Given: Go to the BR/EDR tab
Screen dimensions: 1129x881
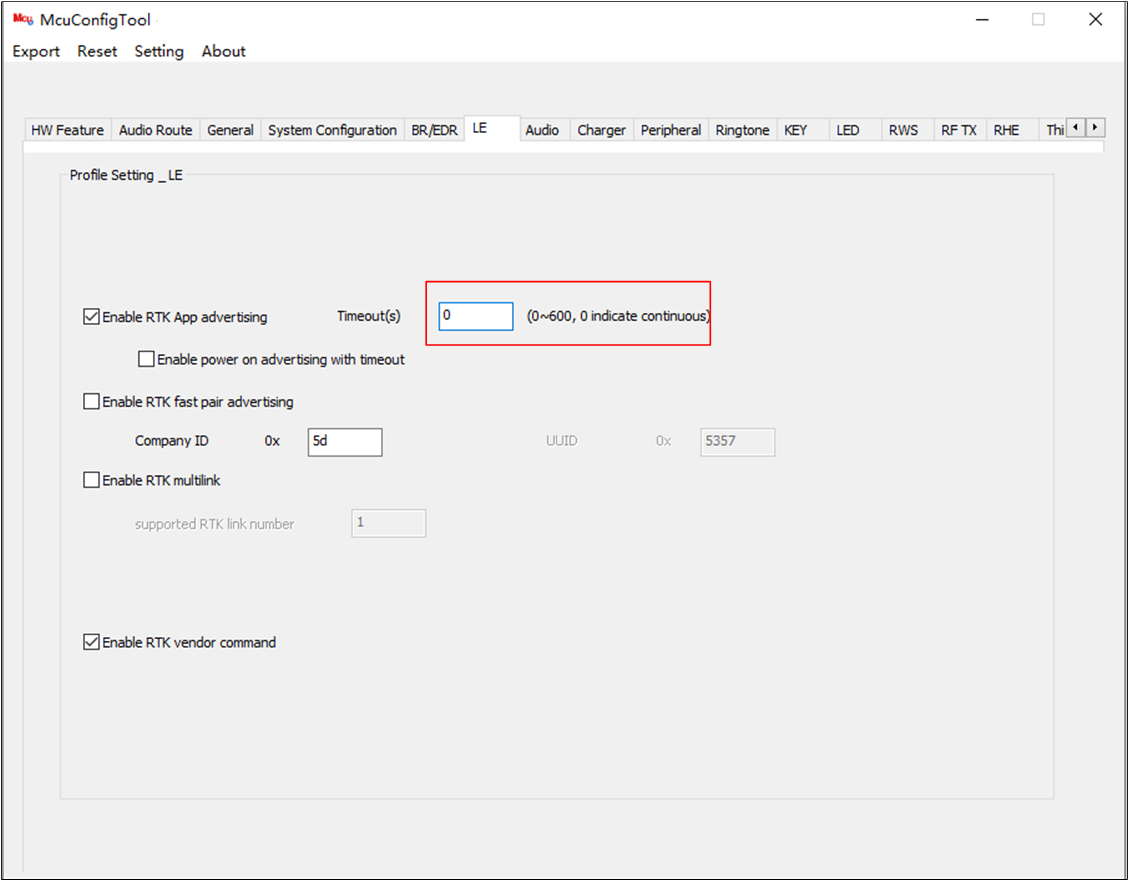Looking at the screenshot, I should point(434,130).
